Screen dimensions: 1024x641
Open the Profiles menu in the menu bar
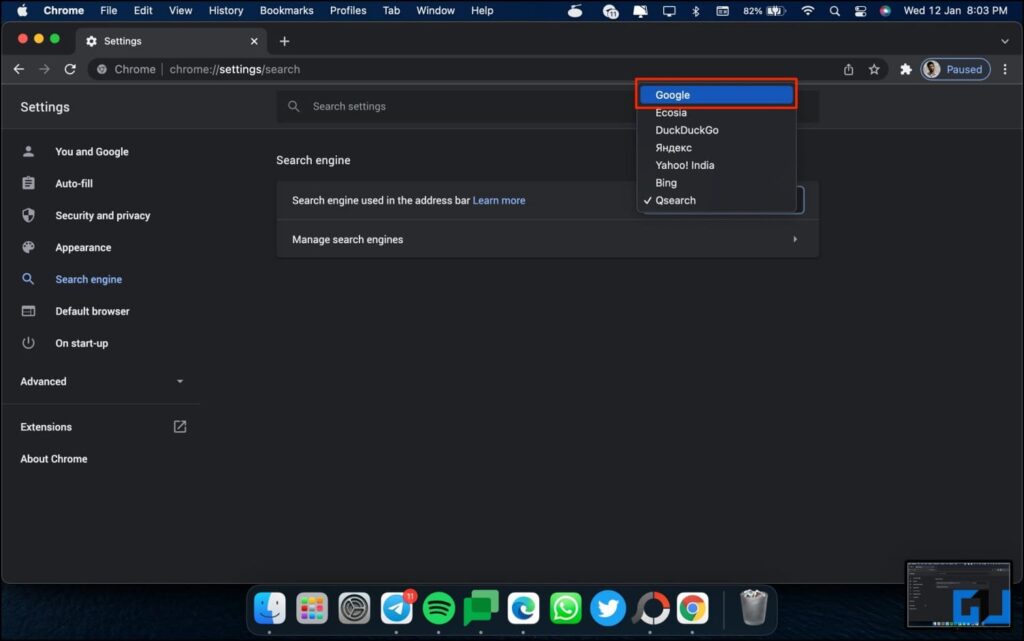tap(348, 10)
